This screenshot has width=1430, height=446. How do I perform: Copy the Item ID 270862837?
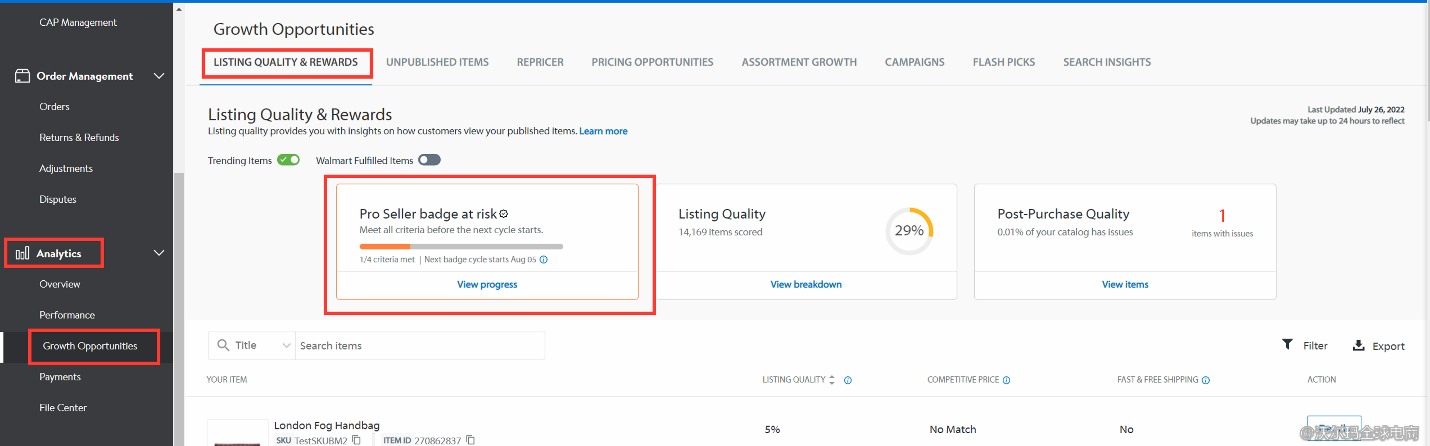pyautogui.click(x=471, y=440)
